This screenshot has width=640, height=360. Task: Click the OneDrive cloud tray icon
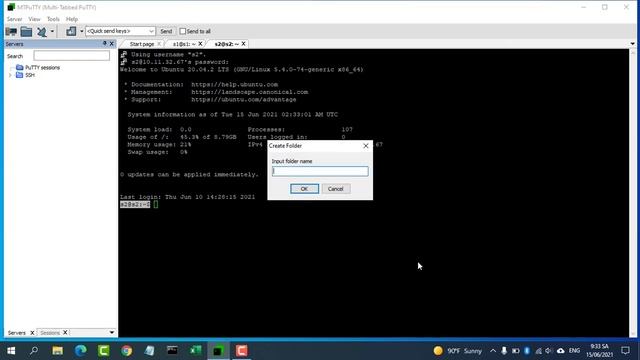point(561,351)
